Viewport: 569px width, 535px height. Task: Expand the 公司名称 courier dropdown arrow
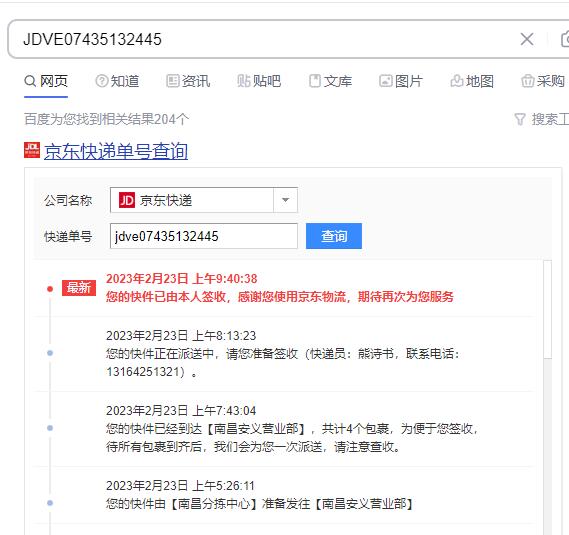(x=286, y=200)
